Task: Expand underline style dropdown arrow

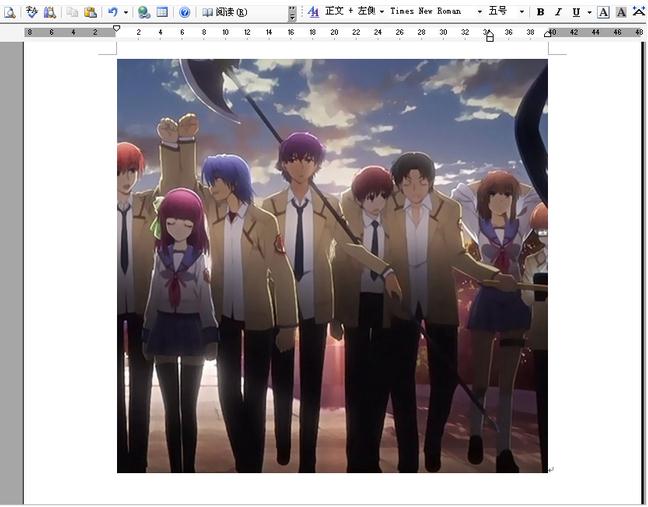Action: (589, 12)
